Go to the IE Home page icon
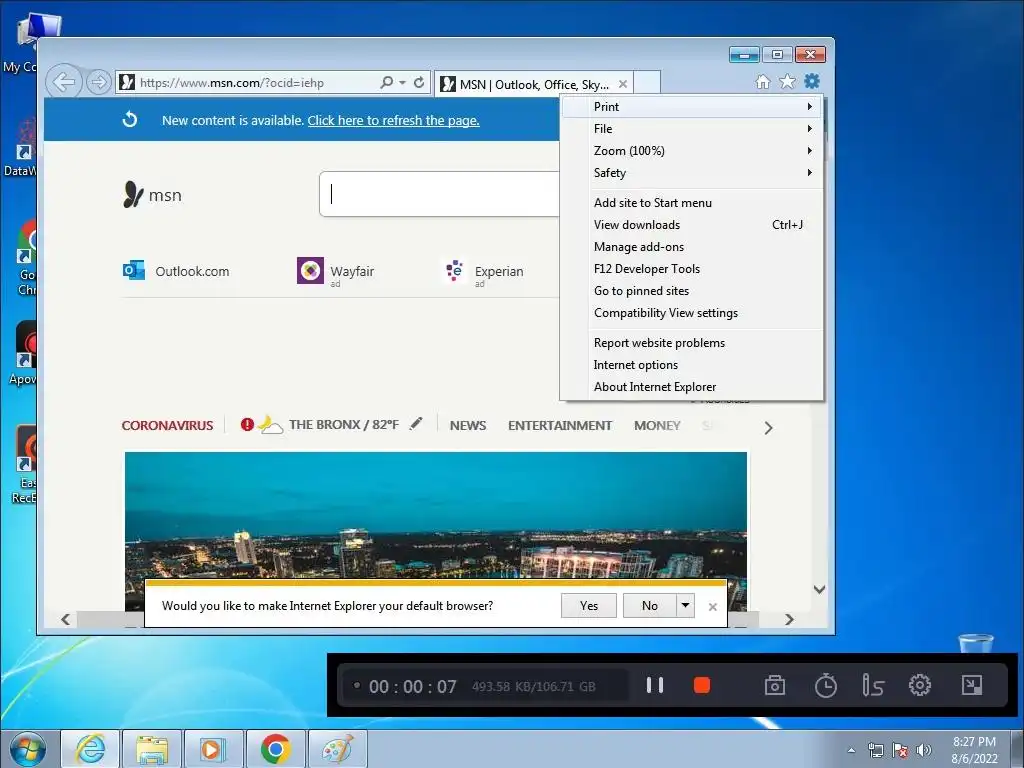The image size is (1024, 768). pyautogui.click(x=763, y=82)
